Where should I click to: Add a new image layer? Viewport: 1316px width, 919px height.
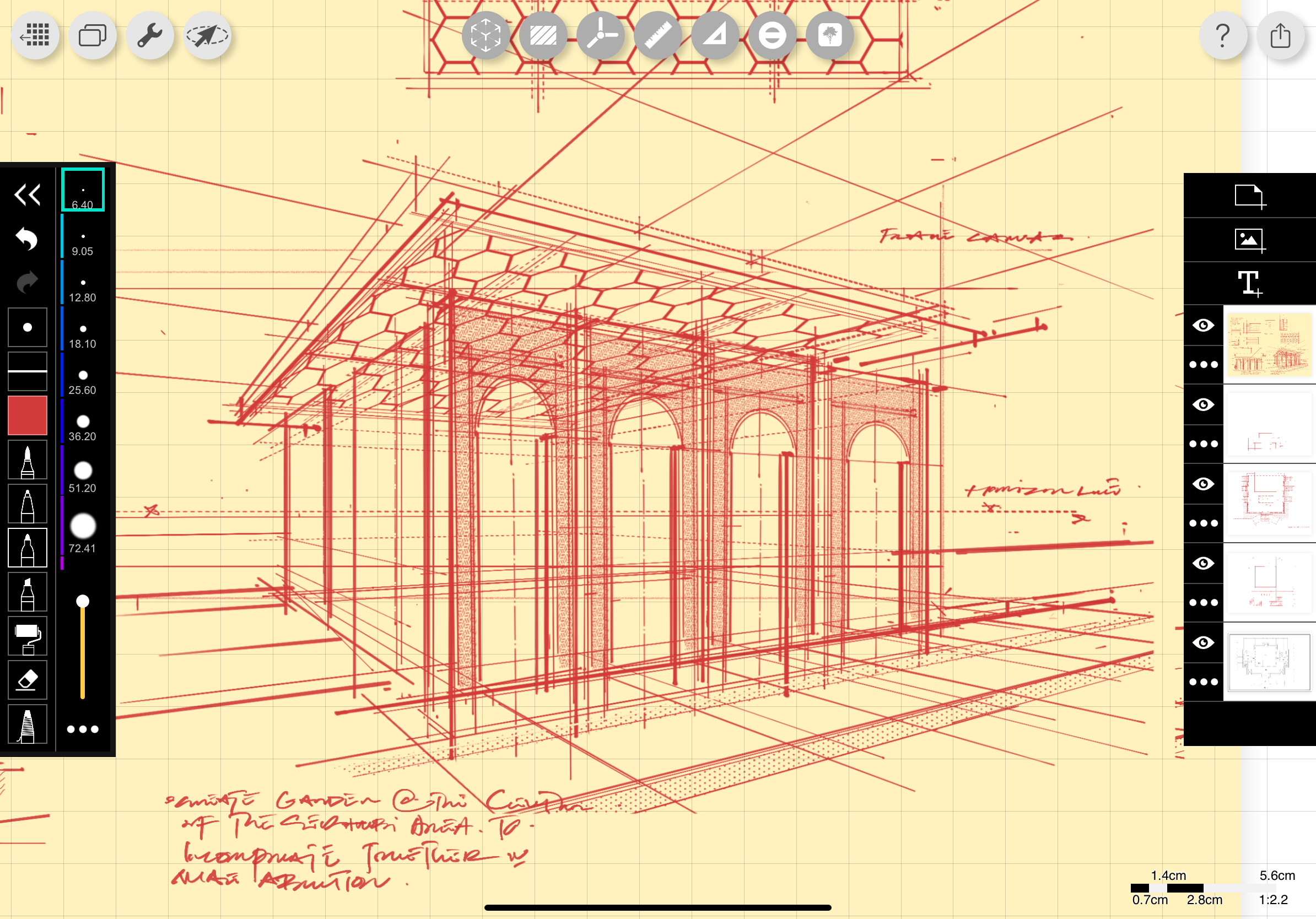(1249, 240)
